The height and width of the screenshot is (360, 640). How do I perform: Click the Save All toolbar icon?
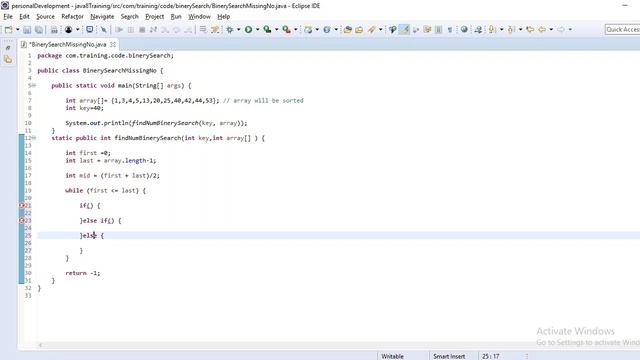point(39,29)
